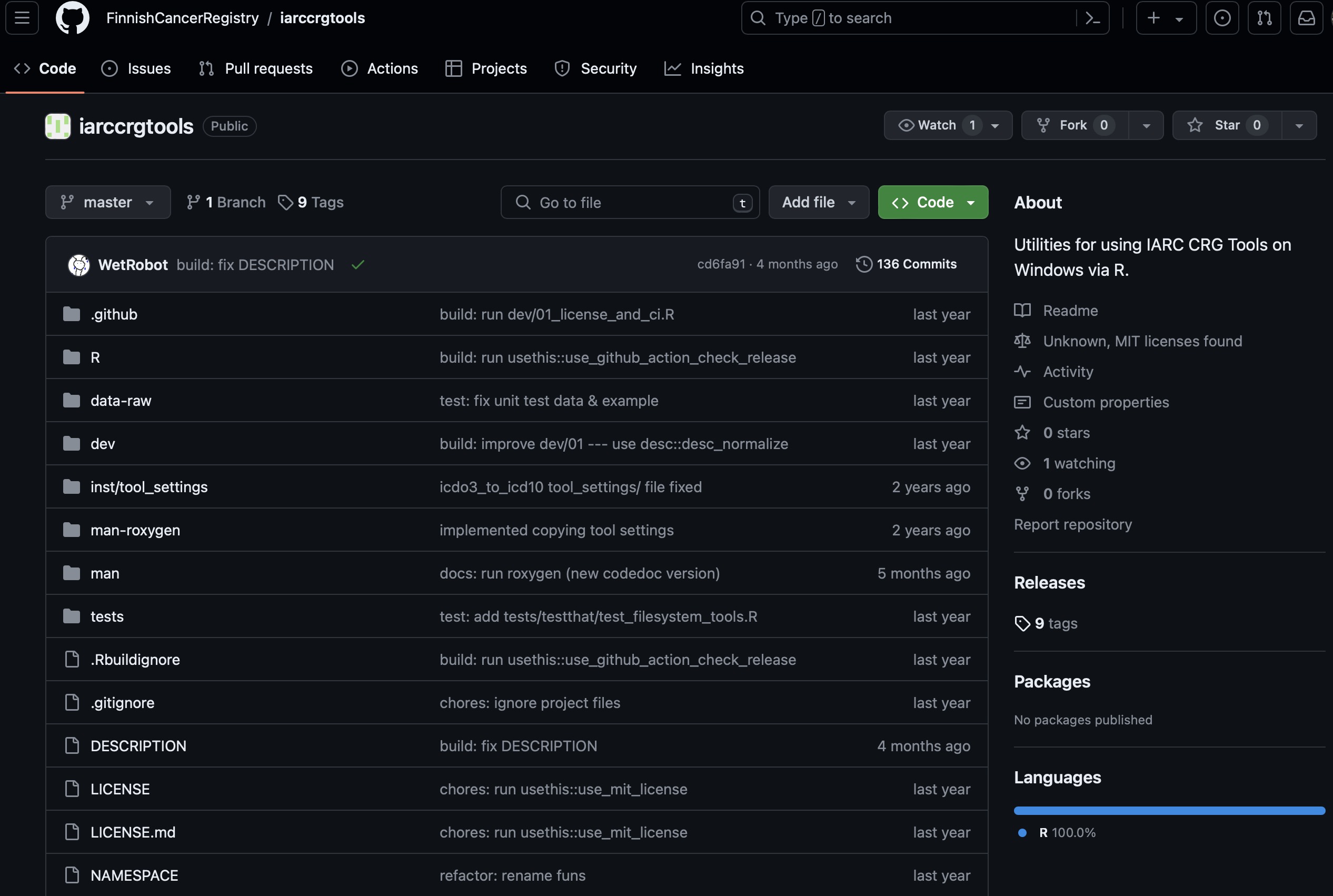
Task: Click the iarccrgtools breadcrumb link
Action: (x=322, y=18)
